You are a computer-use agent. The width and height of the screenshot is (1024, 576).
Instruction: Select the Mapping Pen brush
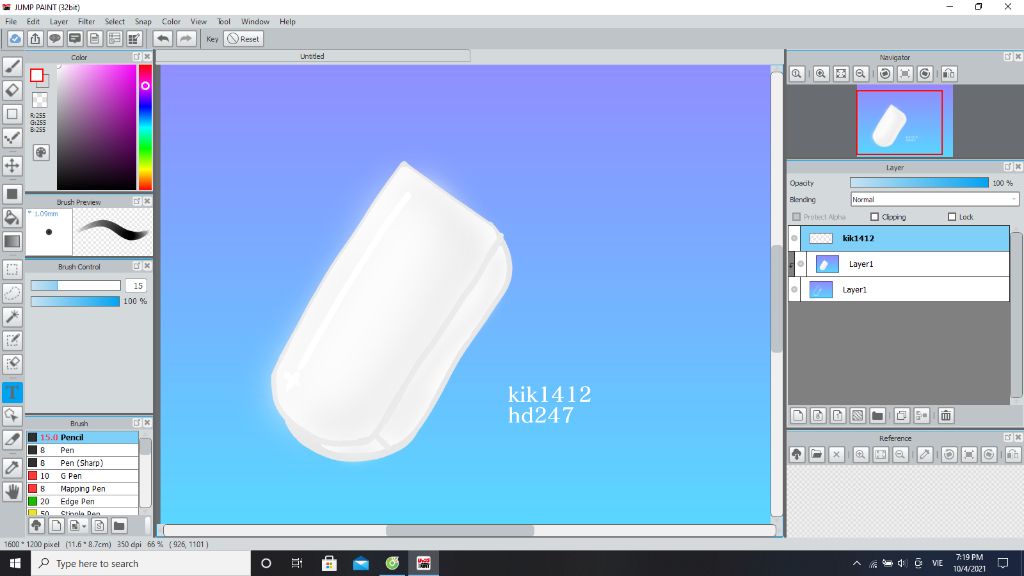tap(82, 488)
